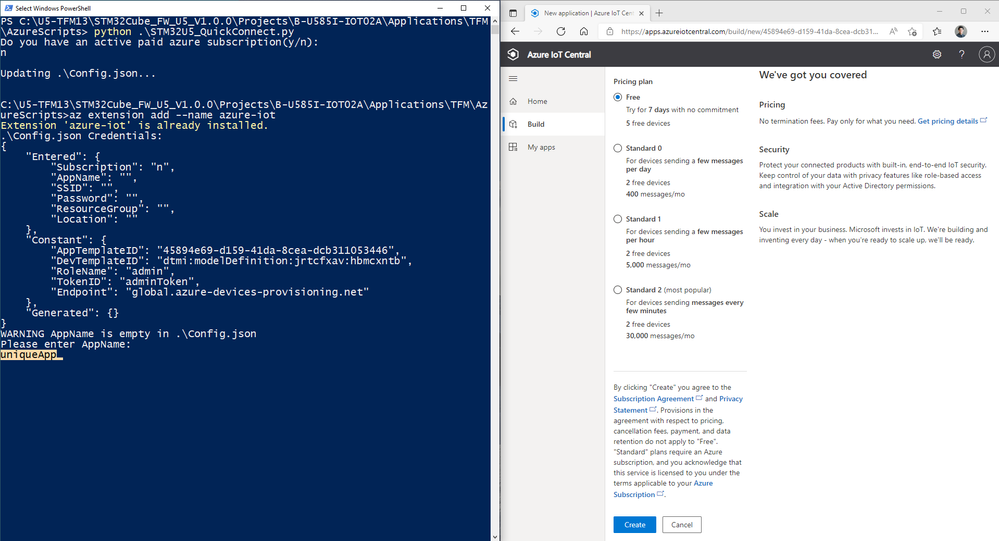
Task: Click the "We've got you covered" heading
Action: [x=813, y=75]
